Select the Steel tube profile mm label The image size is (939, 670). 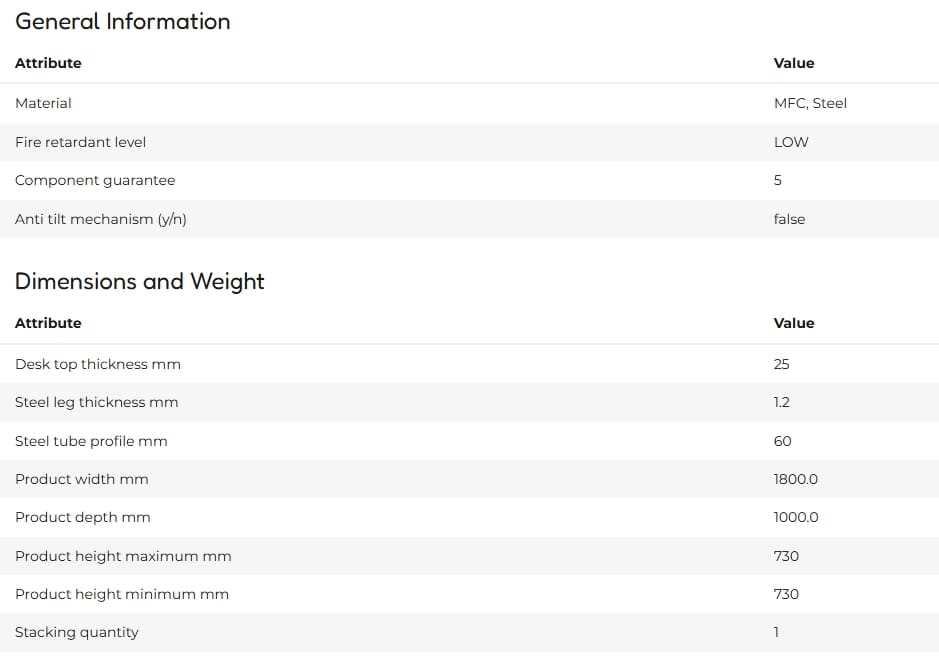(x=91, y=441)
